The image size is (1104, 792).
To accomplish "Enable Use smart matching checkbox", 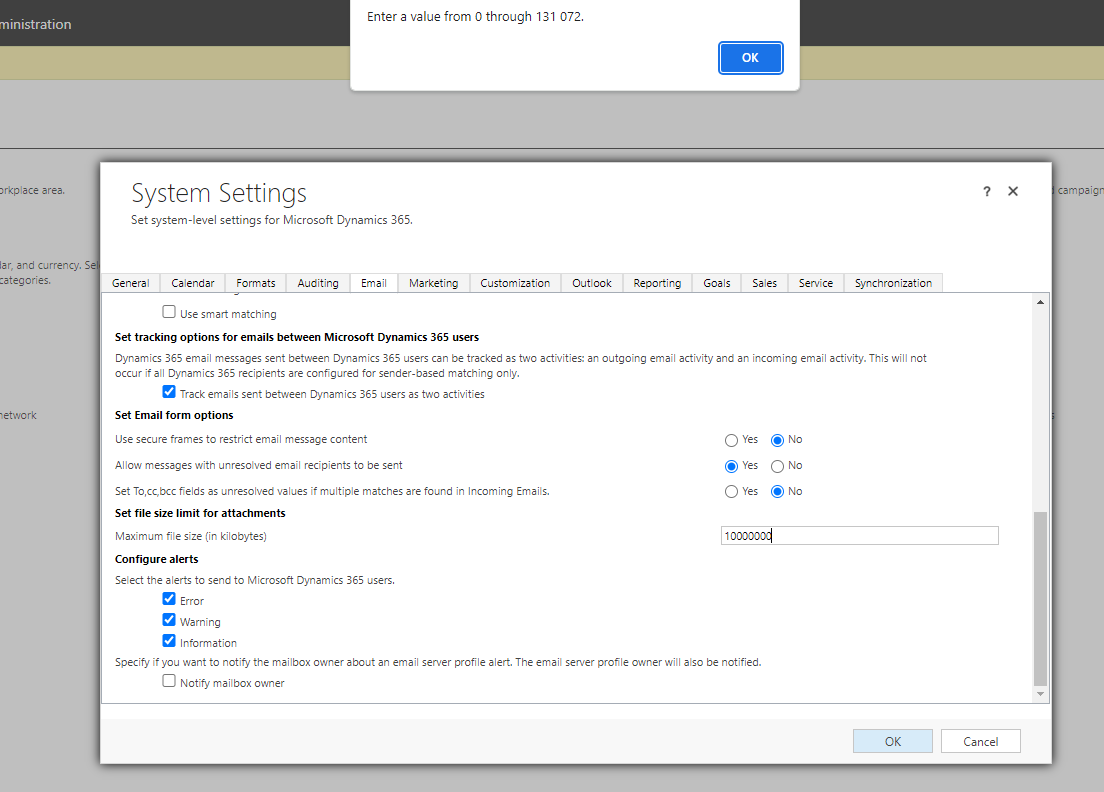I will [169, 312].
